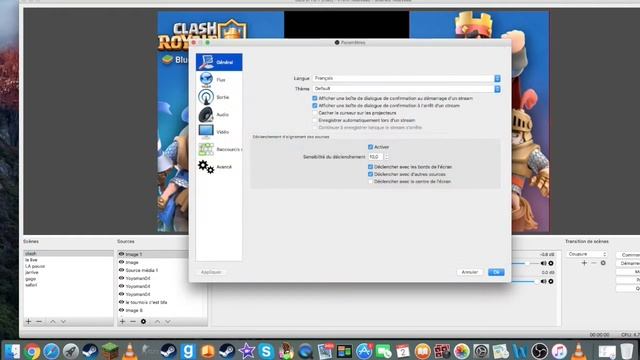Mute the 0.0 dB audio channel

[543, 281]
